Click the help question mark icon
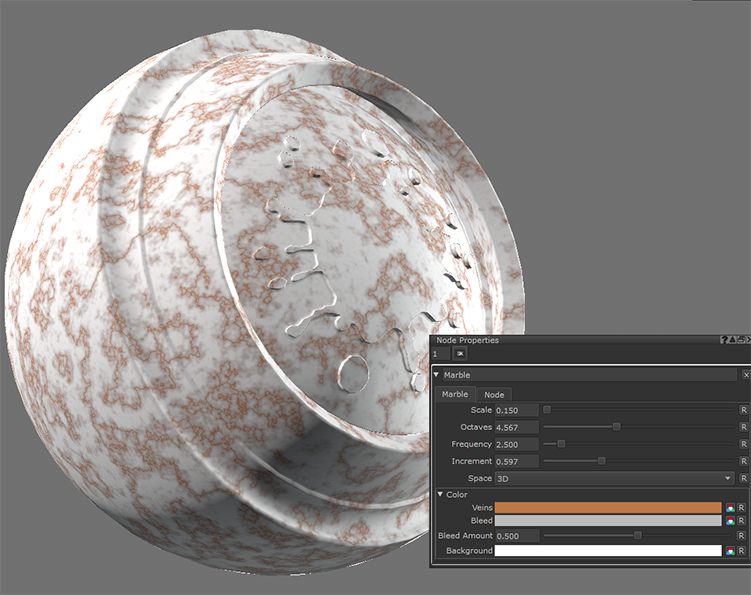The width and height of the screenshot is (751, 595). 723,341
